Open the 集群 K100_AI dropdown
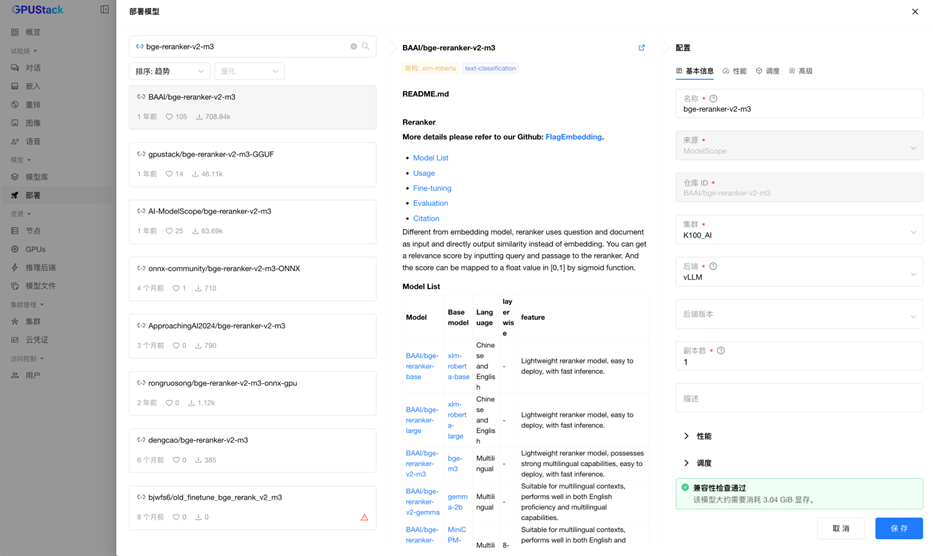Screen dimensions: 933x556 [x=799, y=230]
